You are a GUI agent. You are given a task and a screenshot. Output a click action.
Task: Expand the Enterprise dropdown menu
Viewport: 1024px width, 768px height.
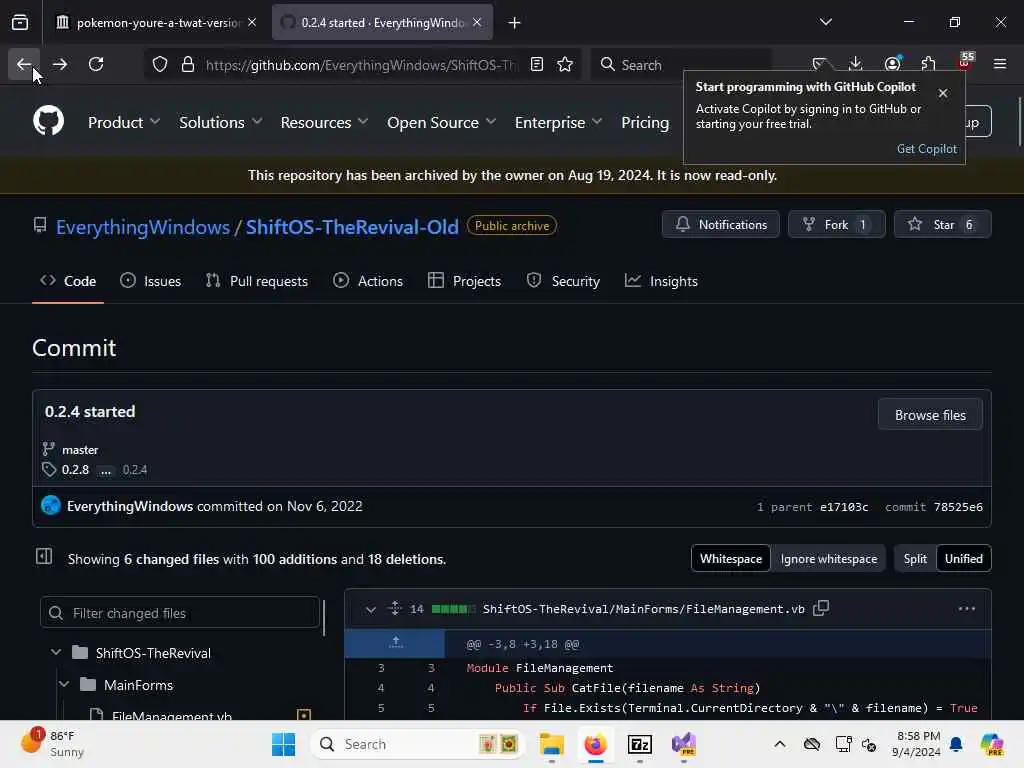point(558,122)
